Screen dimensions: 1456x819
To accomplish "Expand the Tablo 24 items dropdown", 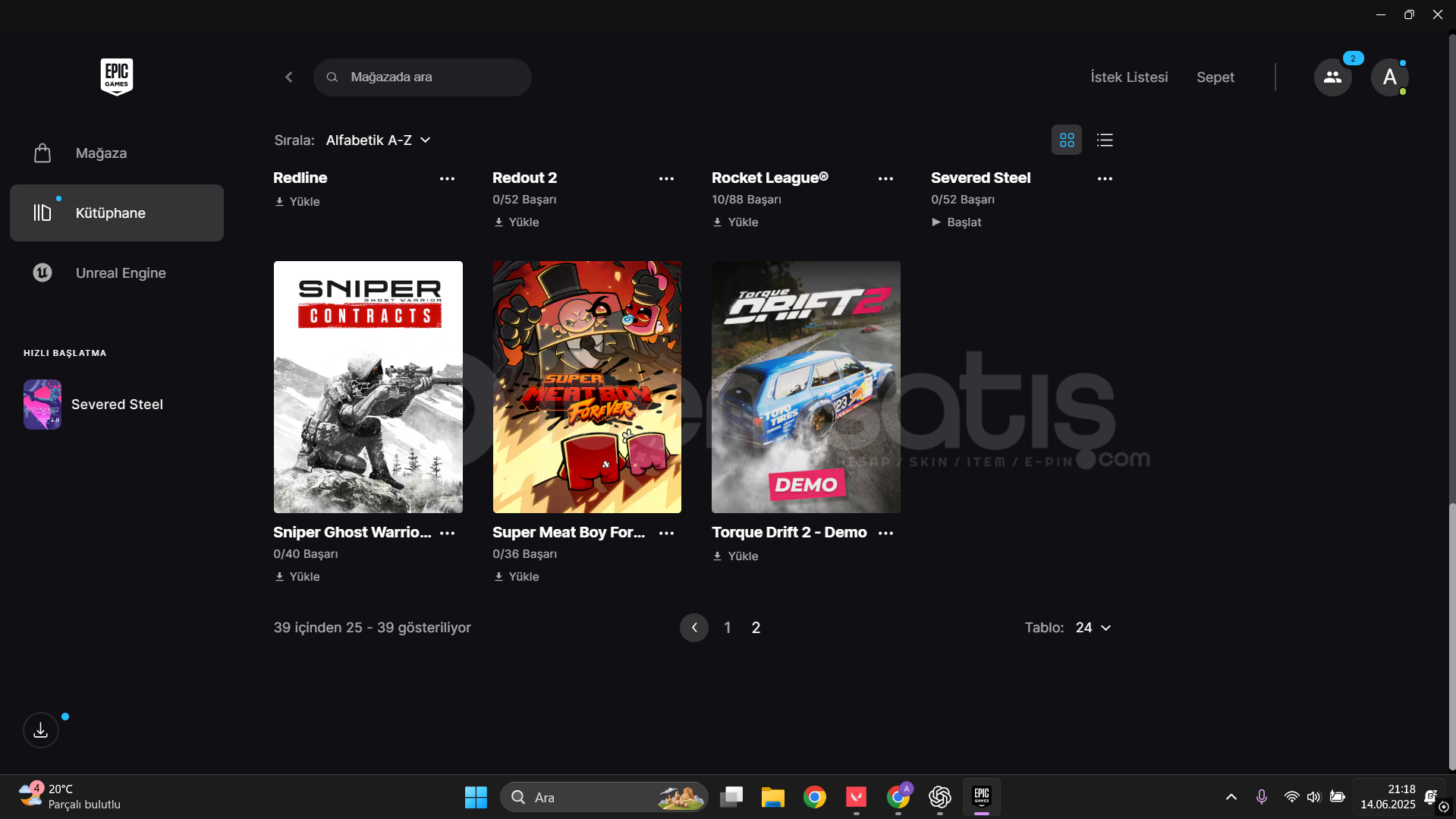I will pyautogui.click(x=1093, y=628).
